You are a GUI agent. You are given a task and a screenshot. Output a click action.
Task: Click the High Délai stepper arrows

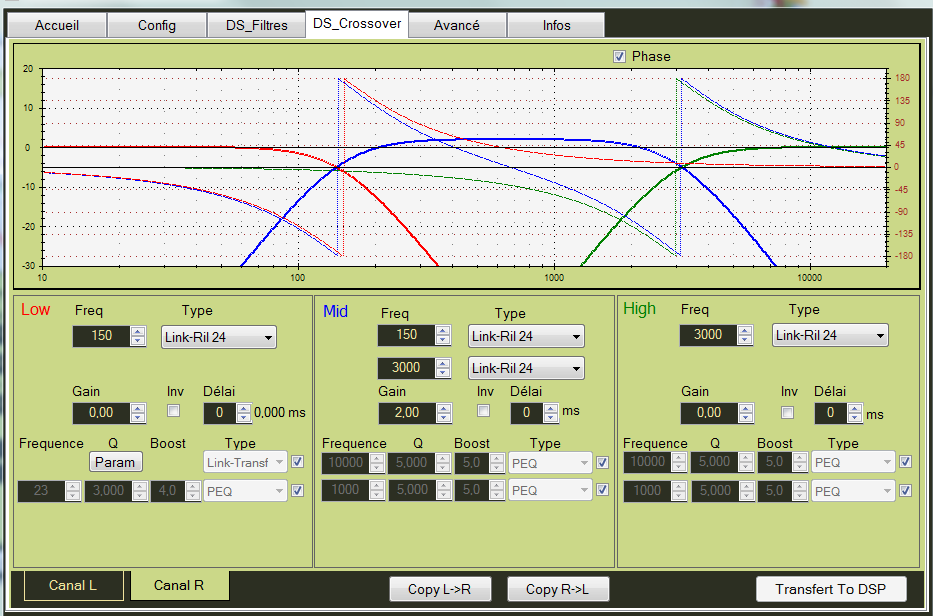[x=855, y=414]
